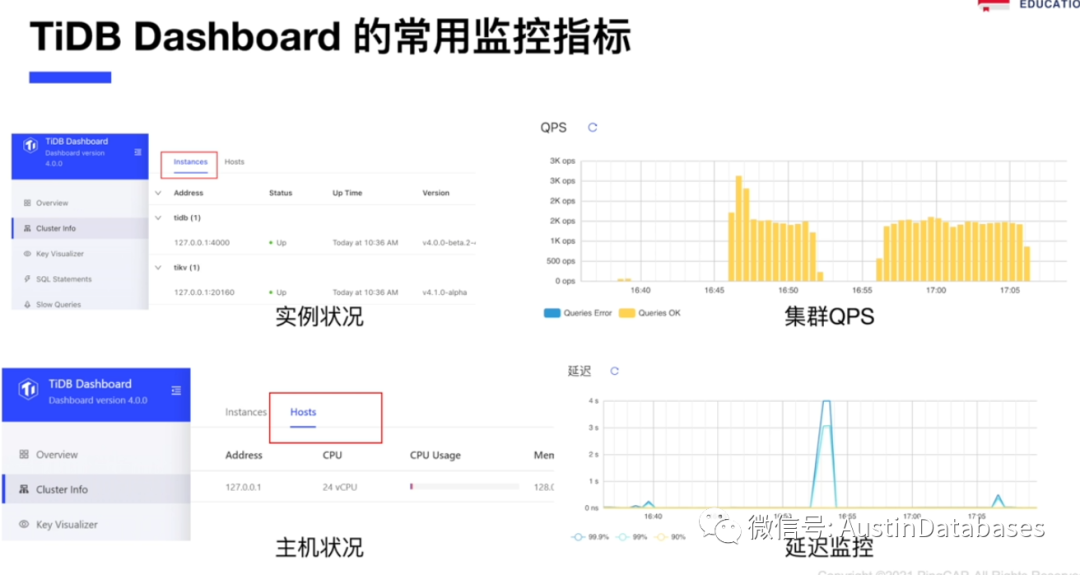Collapse all rows via Address header chevron

click(158, 193)
